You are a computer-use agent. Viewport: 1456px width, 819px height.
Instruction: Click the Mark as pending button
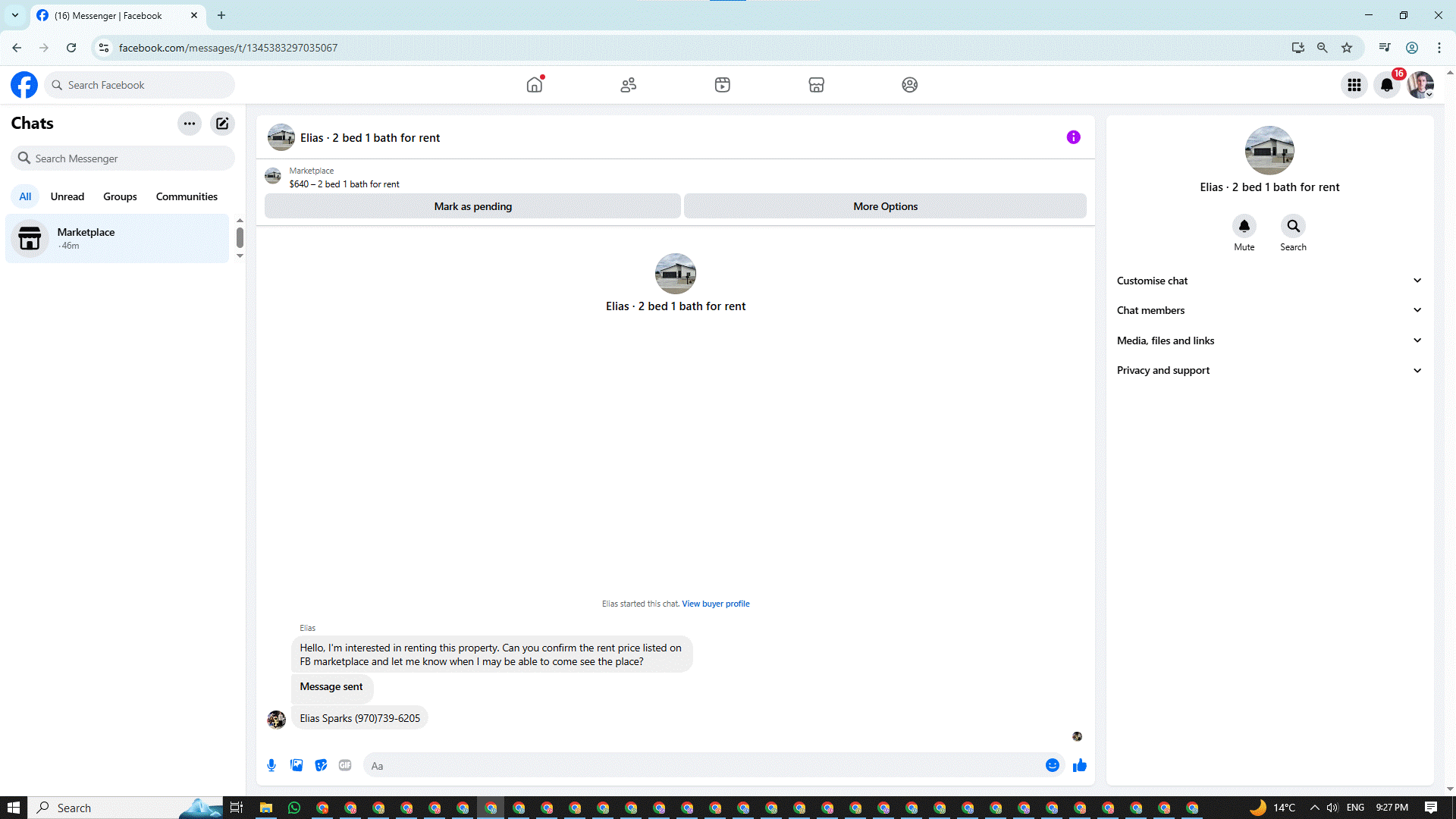coord(472,206)
